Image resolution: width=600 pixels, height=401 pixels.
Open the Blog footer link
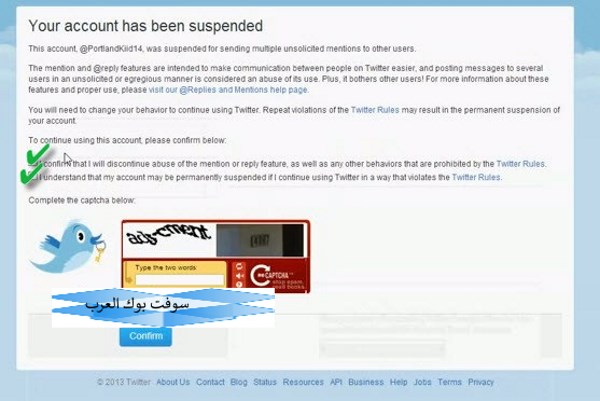(x=239, y=382)
